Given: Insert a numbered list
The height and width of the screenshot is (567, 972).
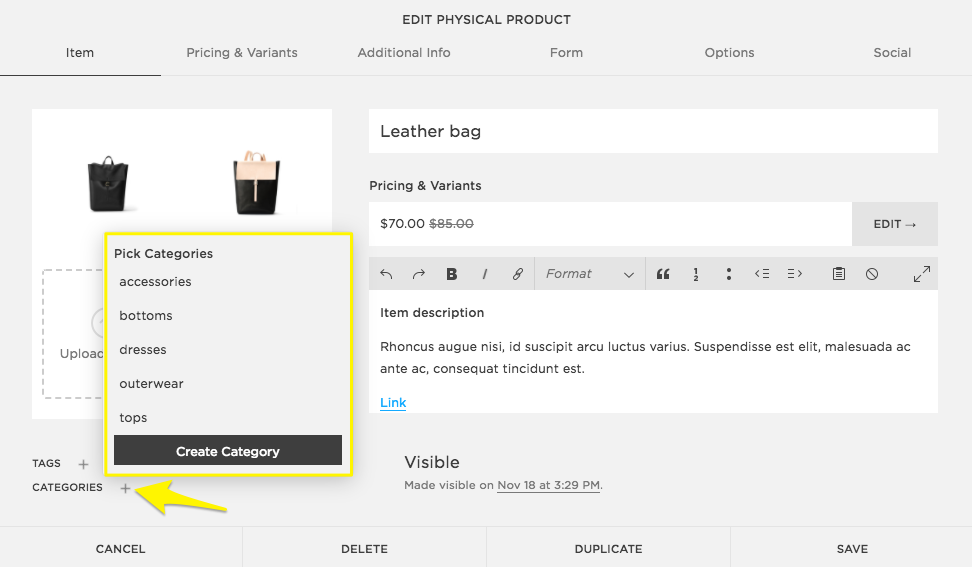Looking at the screenshot, I should (x=695, y=274).
